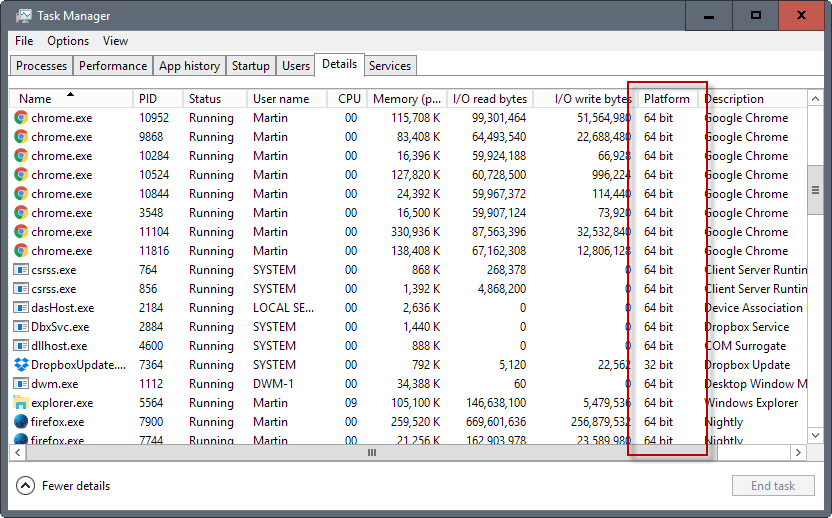Click the Chrome icon in the PID 9868 row
The height and width of the screenshot is (518, 832).
pyautogui.click(x=21, y=137)
